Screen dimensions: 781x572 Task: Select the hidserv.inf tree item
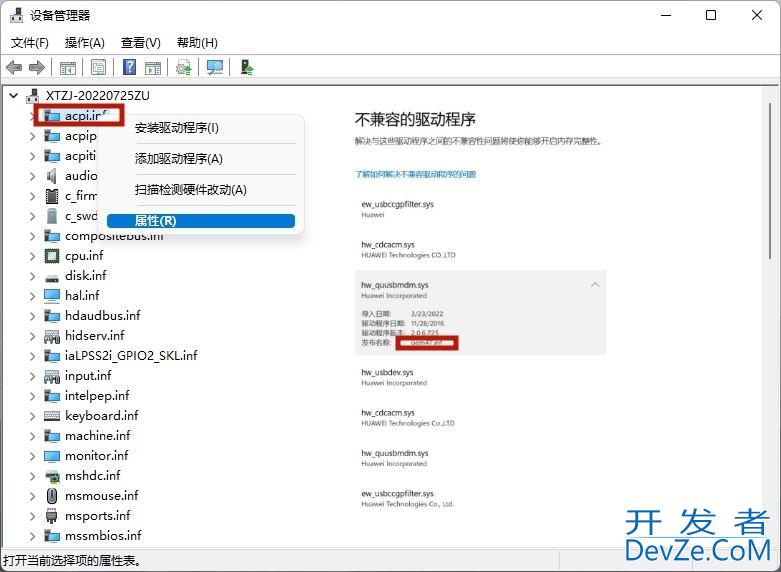coord(95,336)
